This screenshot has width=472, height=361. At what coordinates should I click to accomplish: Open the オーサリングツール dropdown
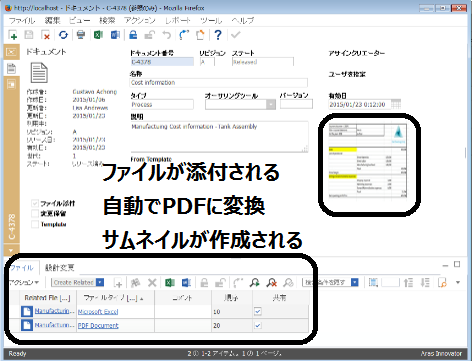(x=271, y=105)
